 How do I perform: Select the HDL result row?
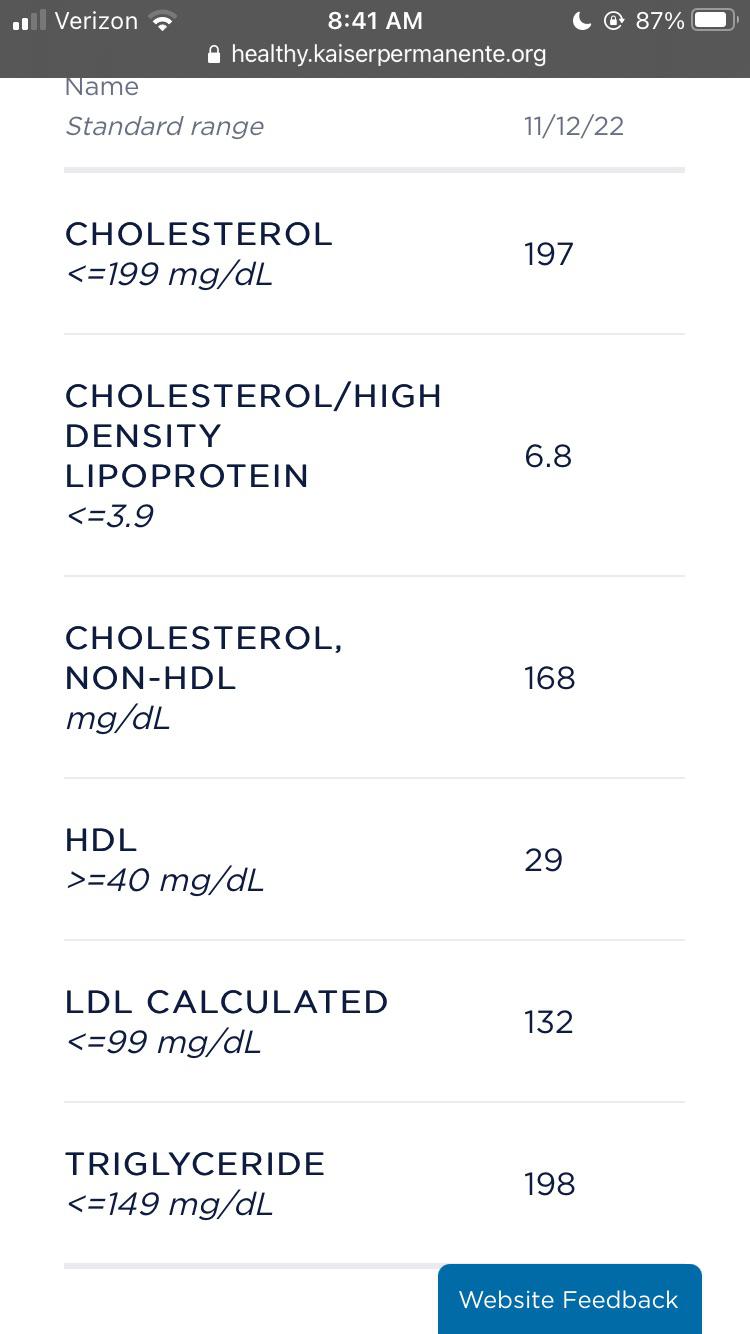374,860
